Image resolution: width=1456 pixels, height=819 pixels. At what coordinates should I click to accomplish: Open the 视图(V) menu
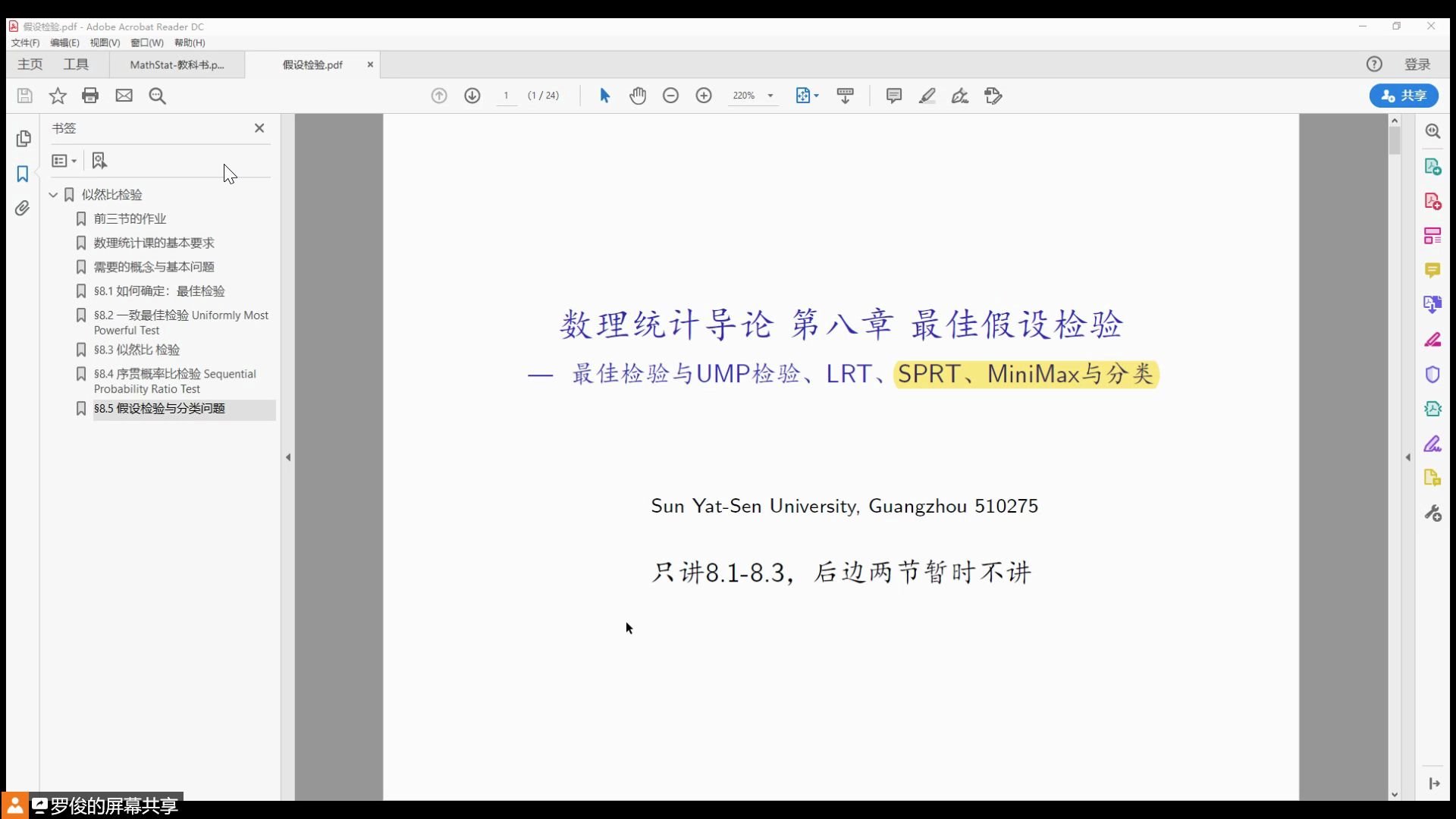pyautogui.click(x=105, y=42)
